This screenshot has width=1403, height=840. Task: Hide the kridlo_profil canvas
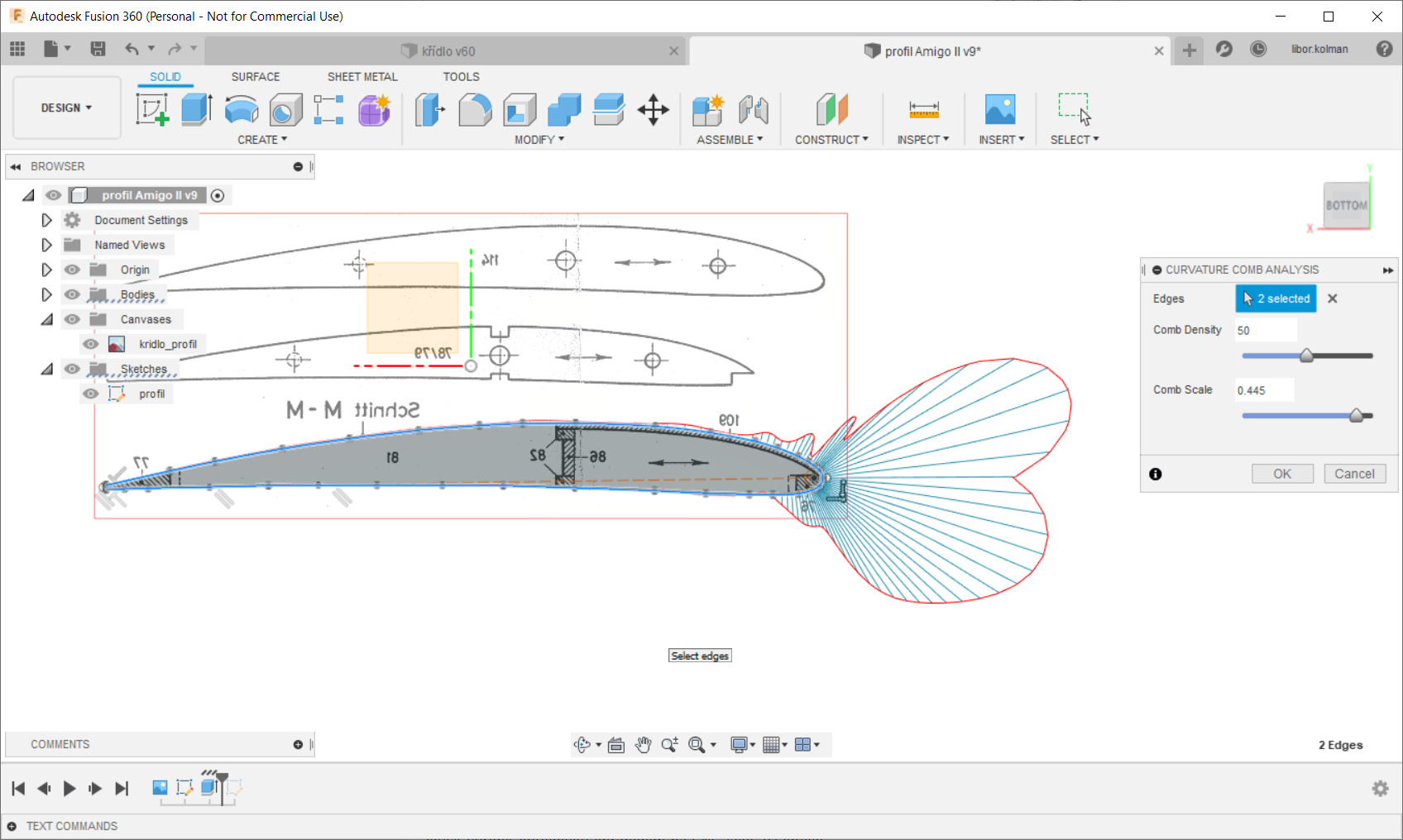(x=91, y=344)
